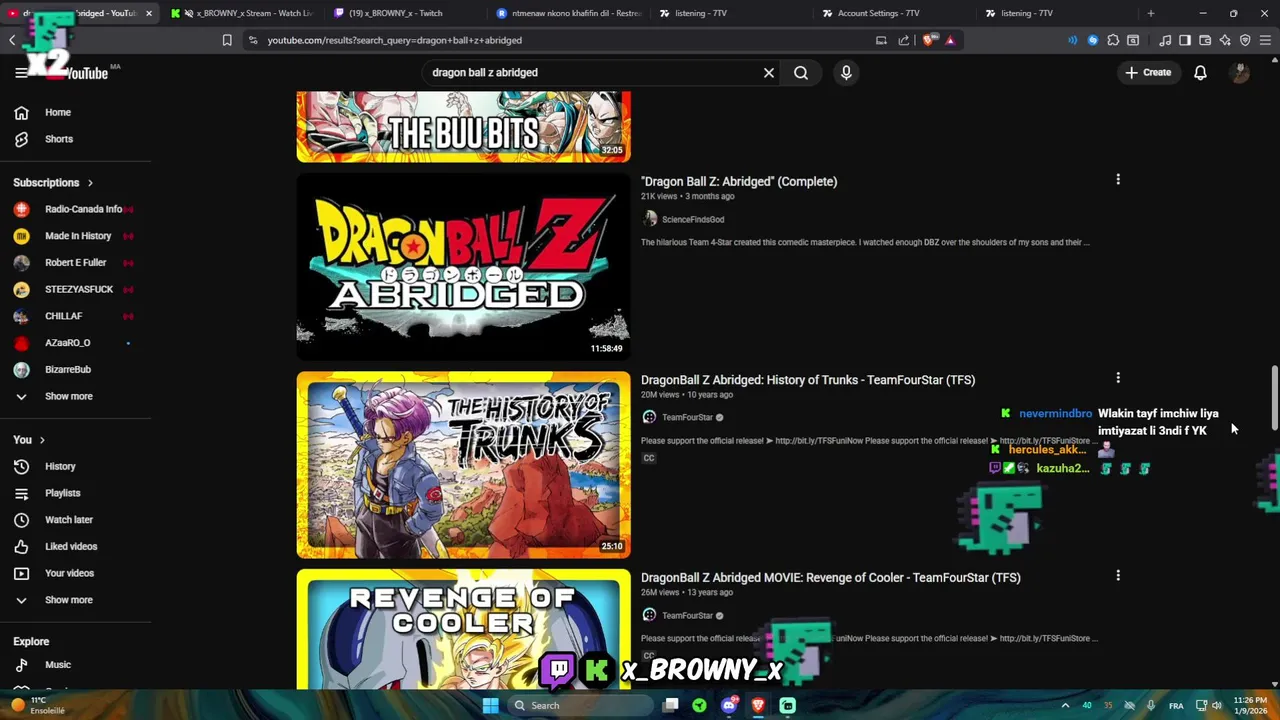The width and height of the screenshot is (1280, 720).
Task: Open more options for Revenge of Cooler video
Action: (x=1118, y=576)
